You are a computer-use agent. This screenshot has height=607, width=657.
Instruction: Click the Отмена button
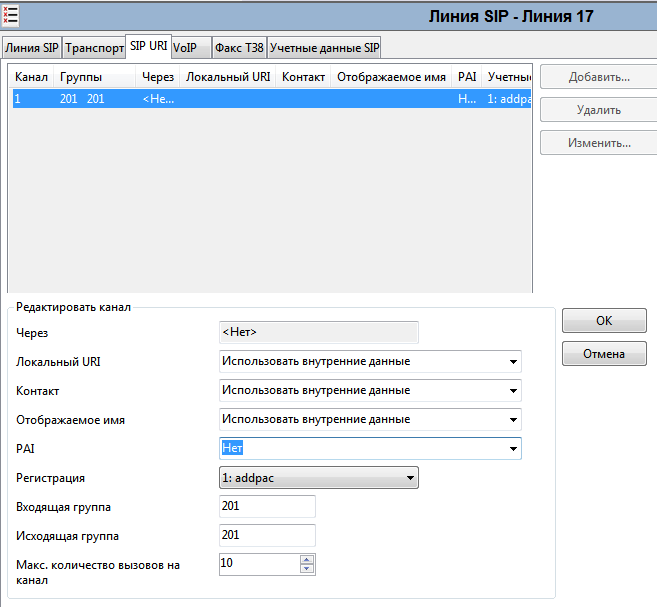(604, 354)
